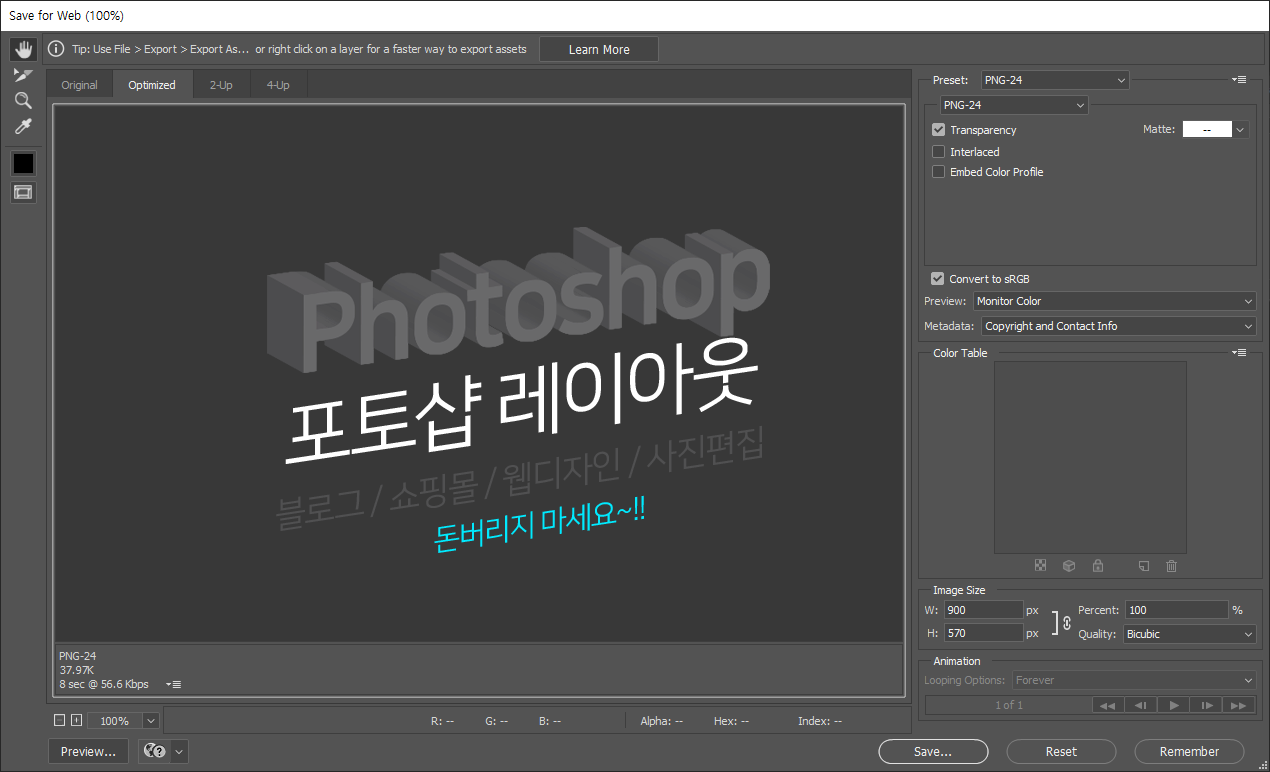Switch to the Optimized tab
The height and width of the screenshot is (772, 1270).
click(152, 85)
